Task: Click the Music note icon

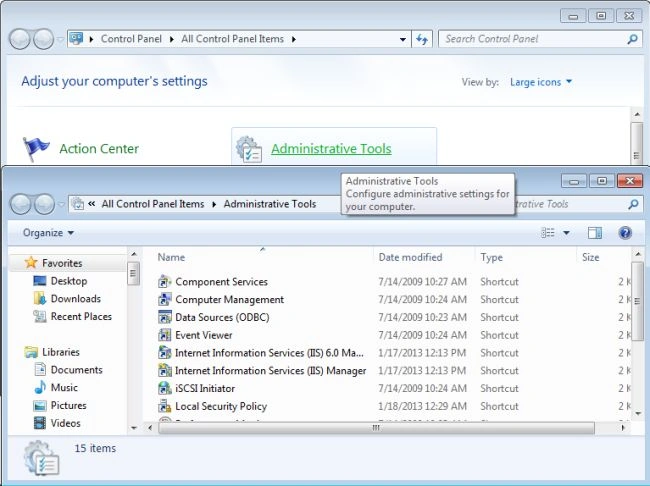Action: tap(40, 387)
